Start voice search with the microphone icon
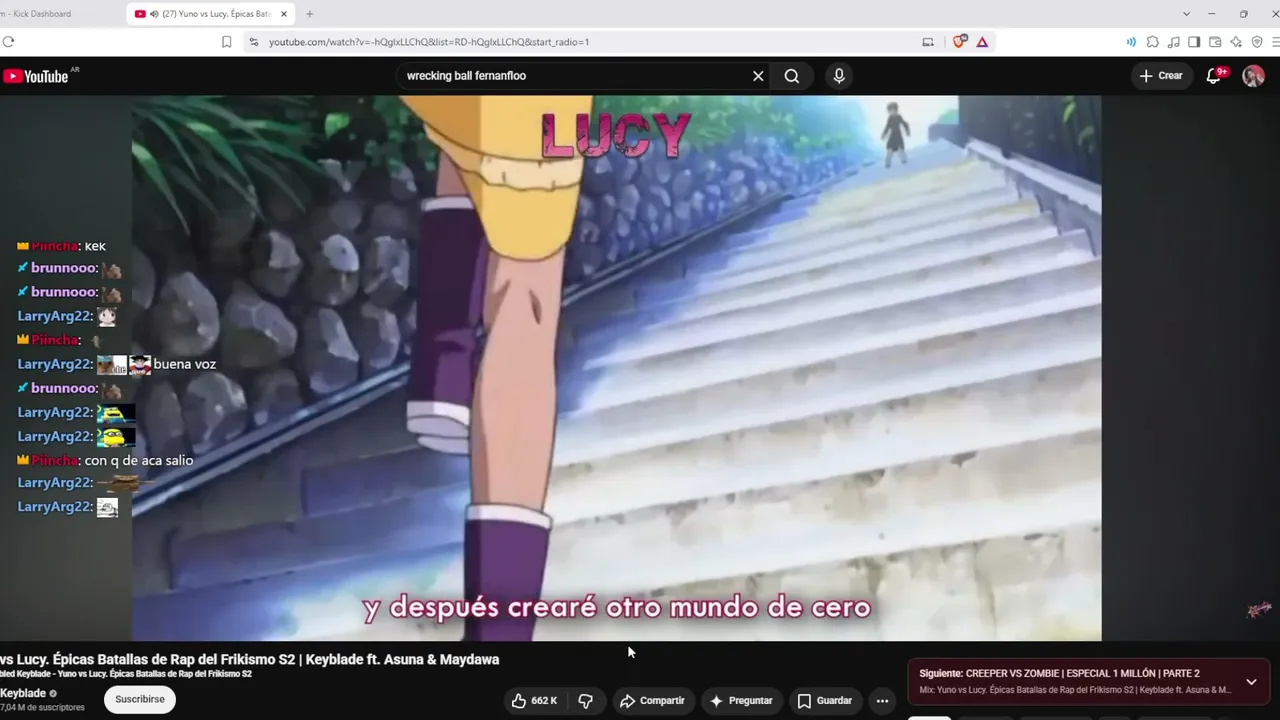Viewport: 1280px width, 720px height. point(839,76)
